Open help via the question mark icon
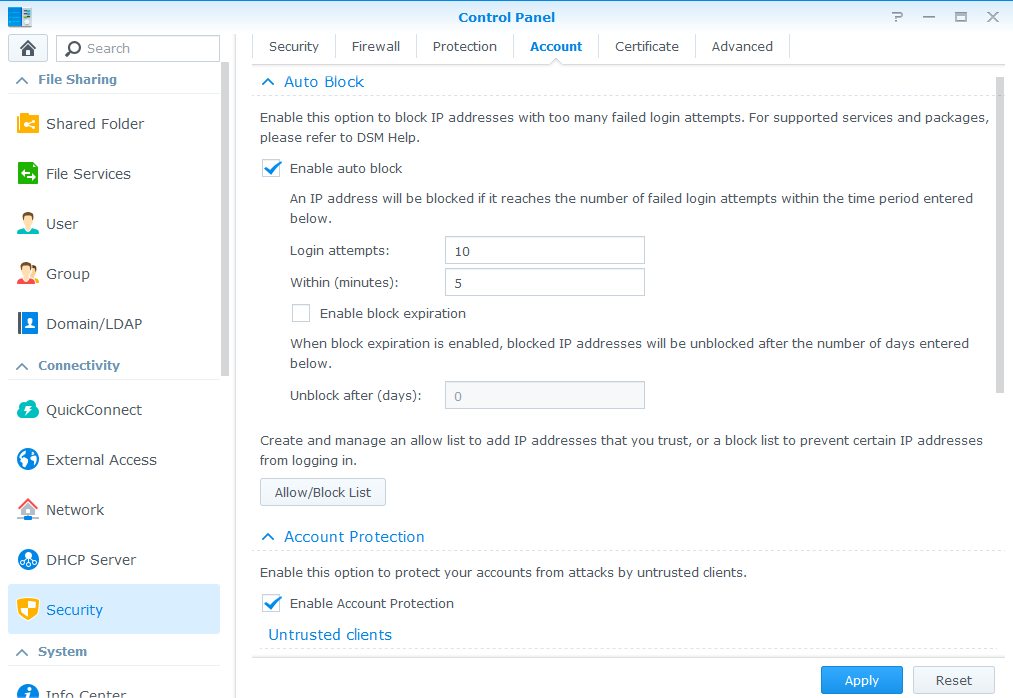The height and width of the screenshot is (698, 1013). 897,17
